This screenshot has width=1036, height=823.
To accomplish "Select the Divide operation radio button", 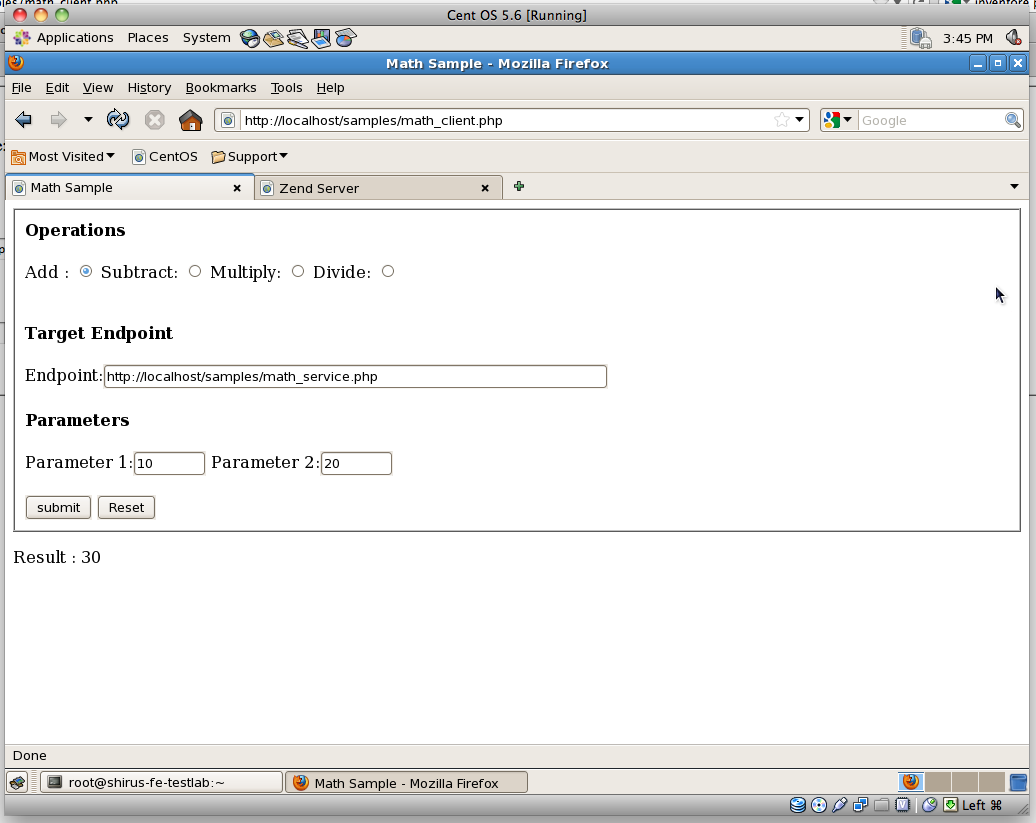I will (388, 271).
